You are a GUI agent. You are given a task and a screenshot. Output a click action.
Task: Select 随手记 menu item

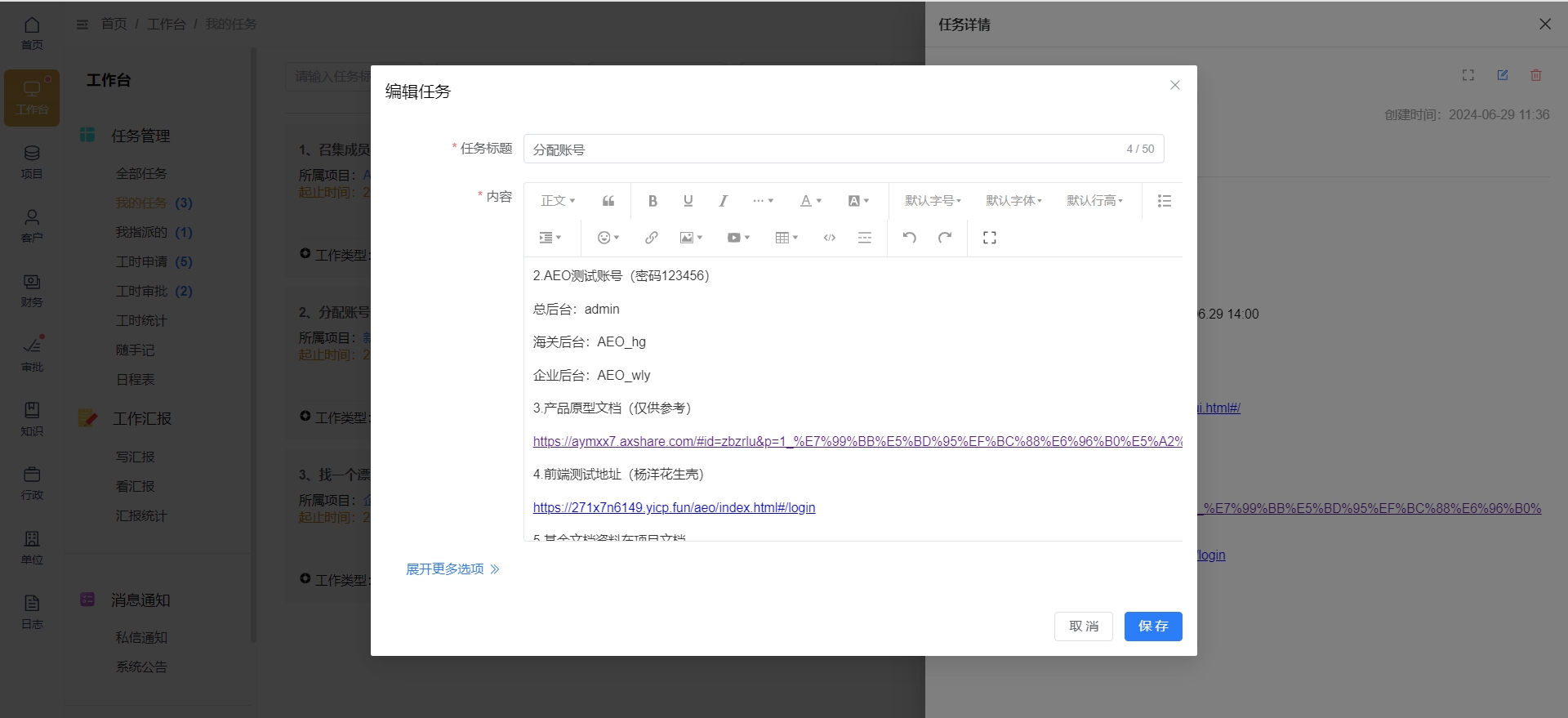tap(135, 350)
